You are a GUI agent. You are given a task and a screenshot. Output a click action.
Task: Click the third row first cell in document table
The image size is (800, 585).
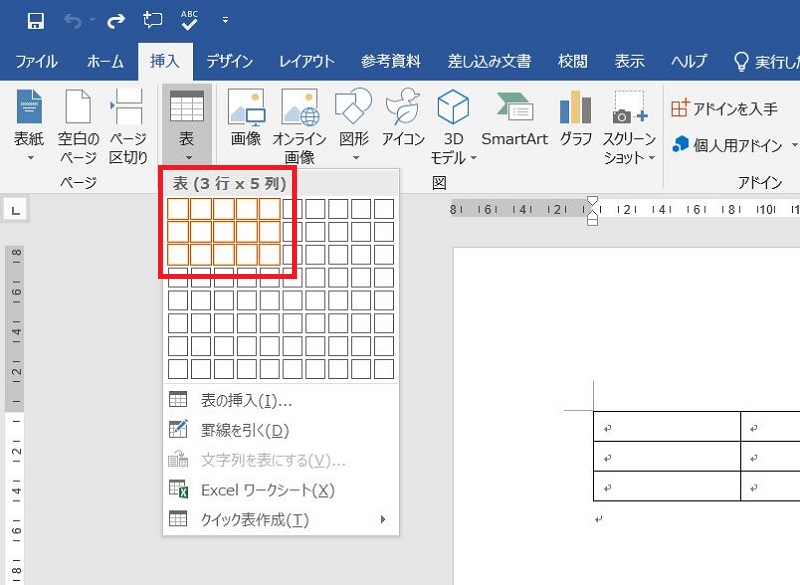coord(667,486)
